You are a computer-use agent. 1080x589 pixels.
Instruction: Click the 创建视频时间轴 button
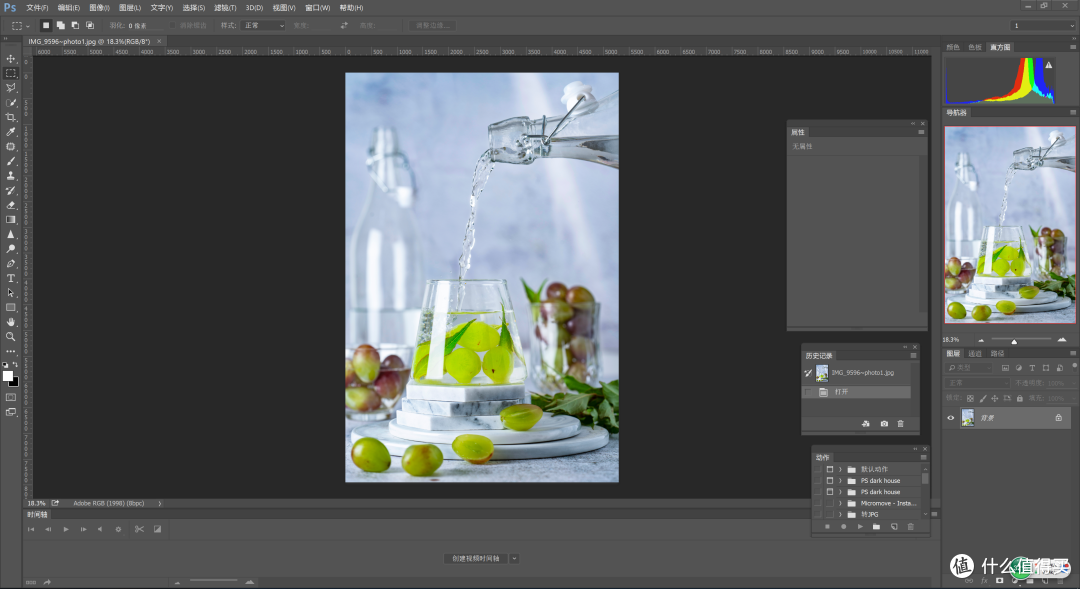(476, 558)
